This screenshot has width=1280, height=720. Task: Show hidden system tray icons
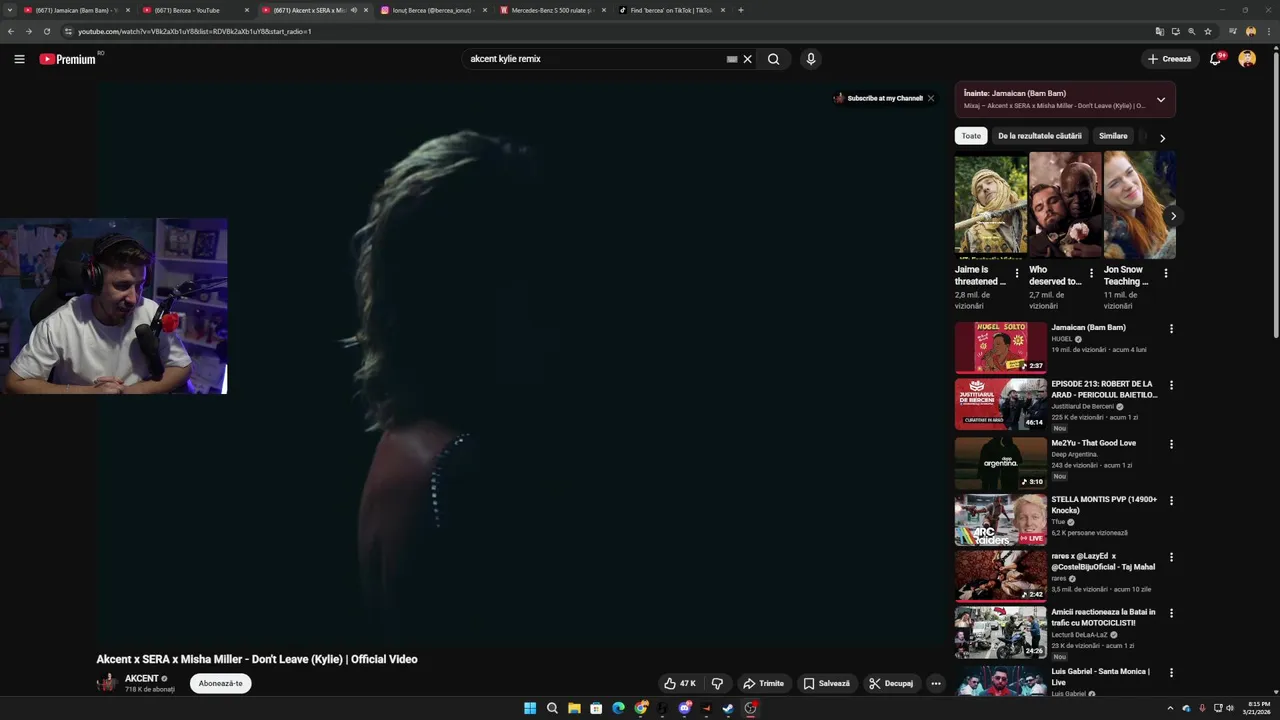point(1171,709)
